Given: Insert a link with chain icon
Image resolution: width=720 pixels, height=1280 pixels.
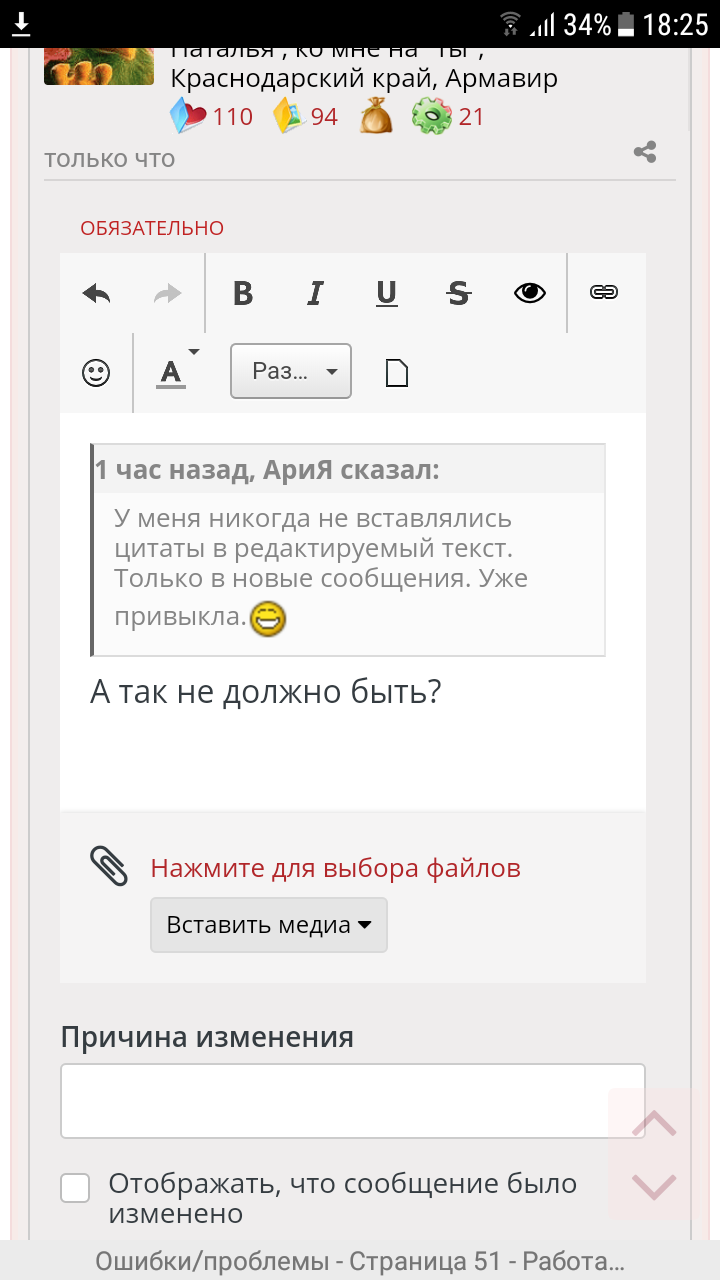Looking at the screenshot, I should (x=604, y=292).
